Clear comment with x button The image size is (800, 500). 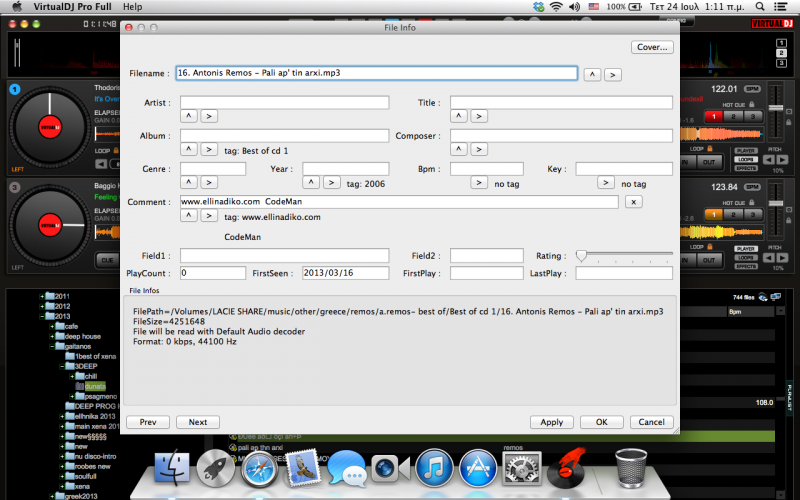pos(634,202)
